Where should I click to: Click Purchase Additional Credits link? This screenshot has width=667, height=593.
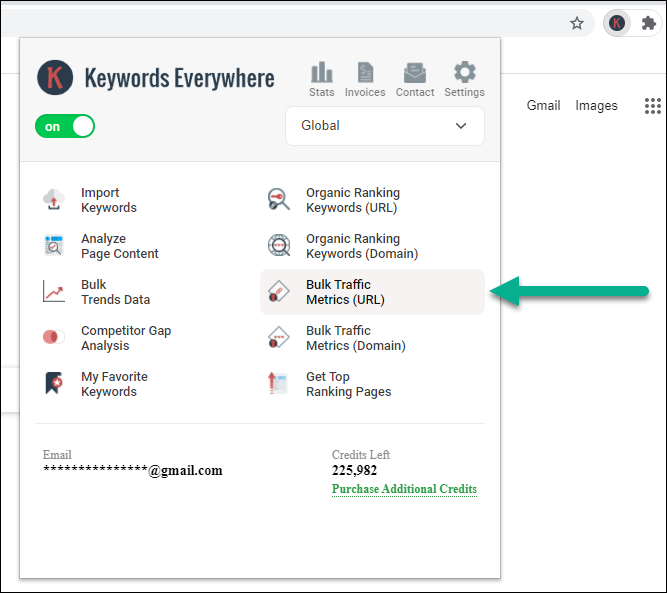point(404,489)
